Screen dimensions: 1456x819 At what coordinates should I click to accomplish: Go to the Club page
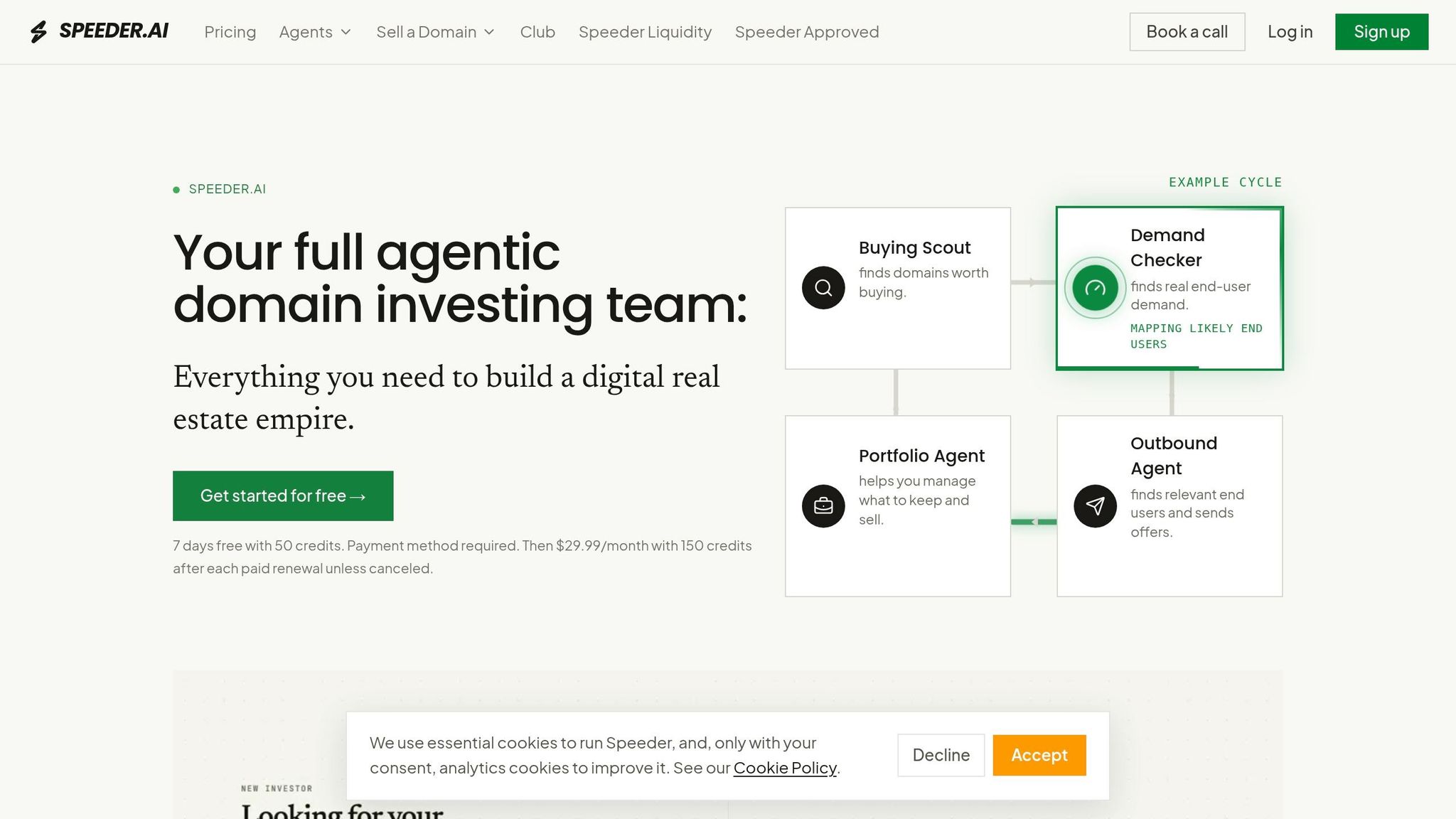pos(537,32)
